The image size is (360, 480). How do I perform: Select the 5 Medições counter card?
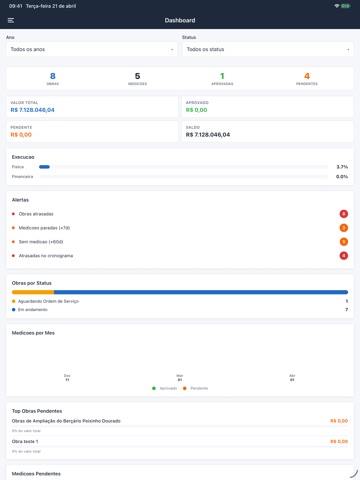point(137,79)
